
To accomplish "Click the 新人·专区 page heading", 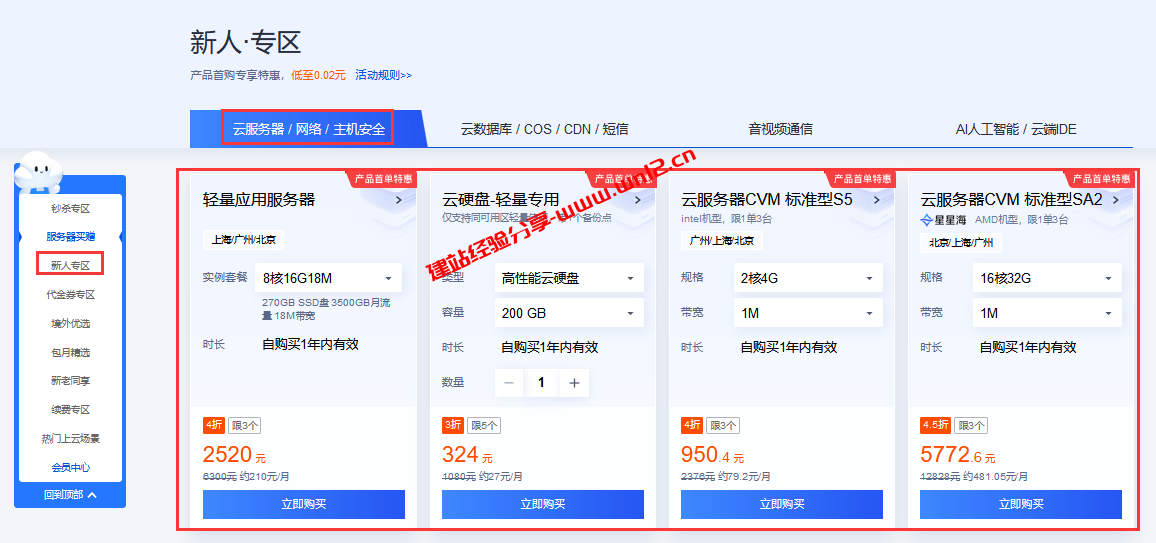I will (246, 43).
